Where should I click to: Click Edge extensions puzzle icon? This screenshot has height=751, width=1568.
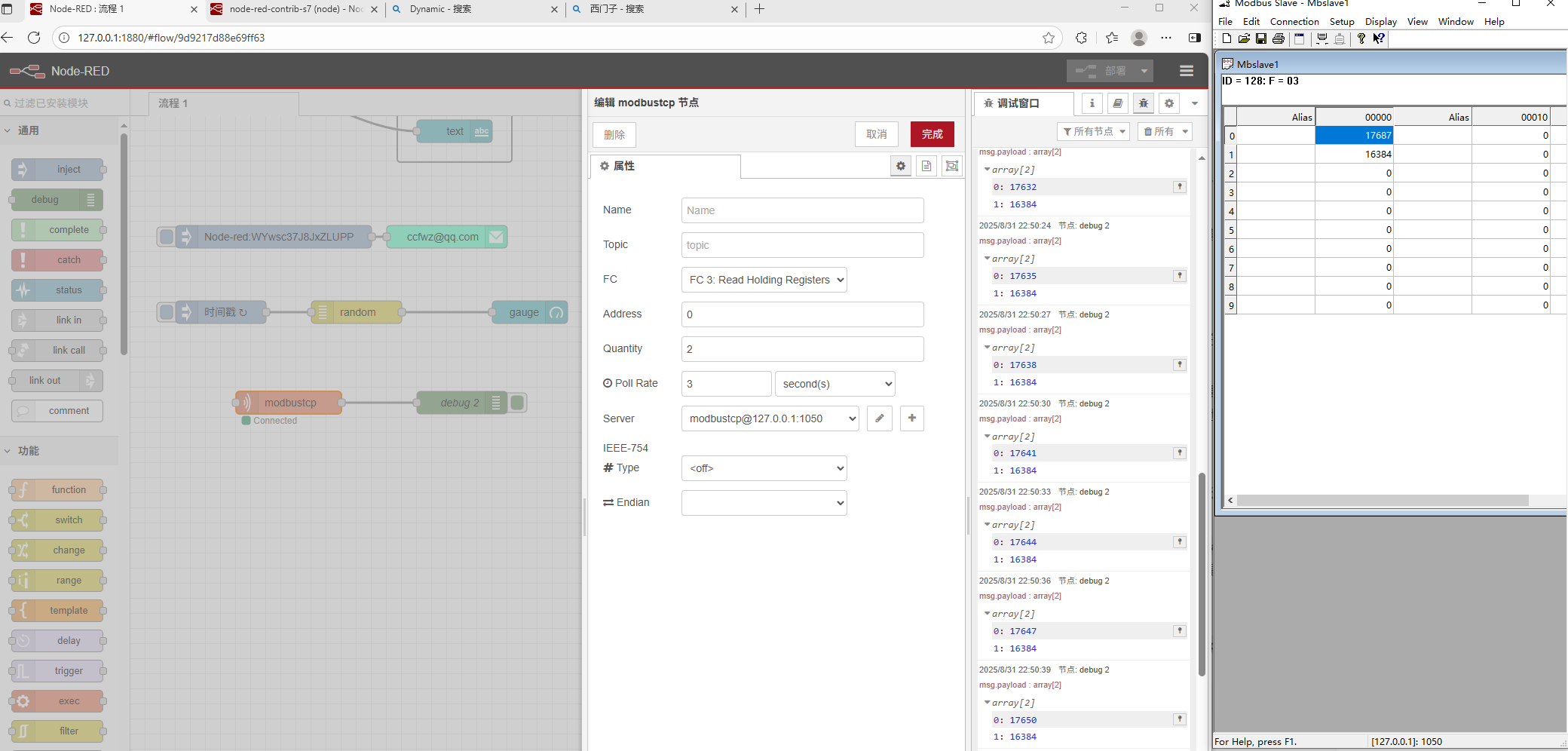click(x=1081, y=38)
